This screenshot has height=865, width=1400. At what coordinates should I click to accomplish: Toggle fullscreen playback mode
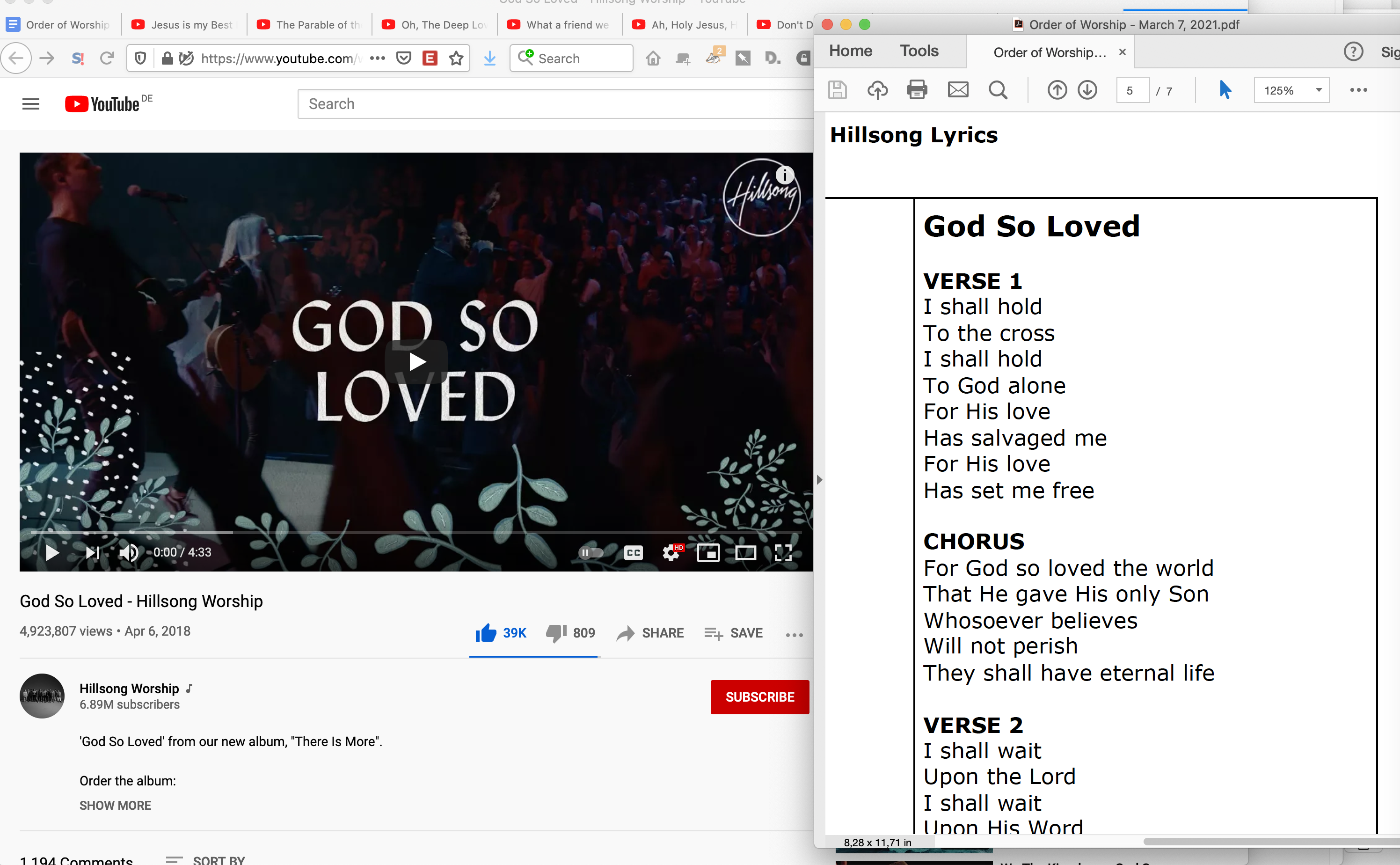(x=783, y=552)
